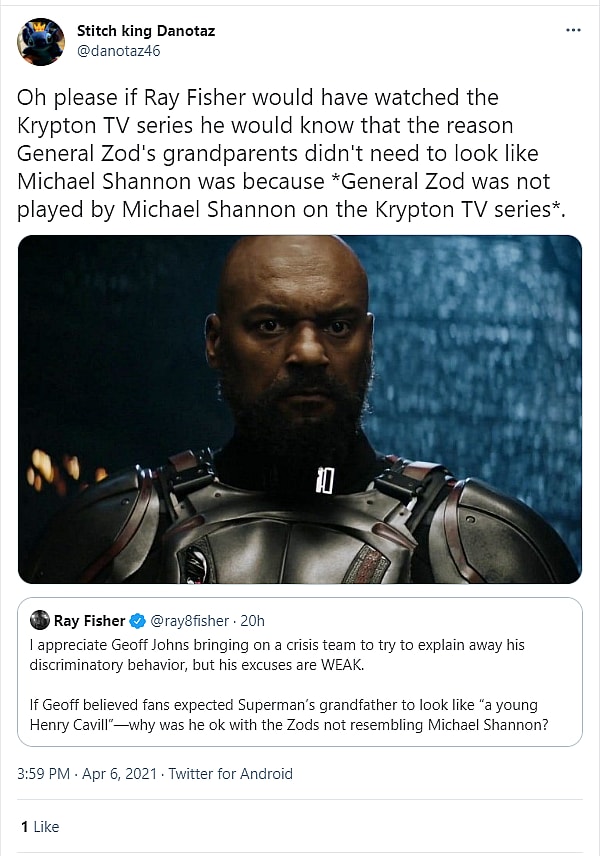The width and height of the screenshot is (604, 856).
Task: Click the blue verified badge beside Ray Fisher
Action: point(137,621)
